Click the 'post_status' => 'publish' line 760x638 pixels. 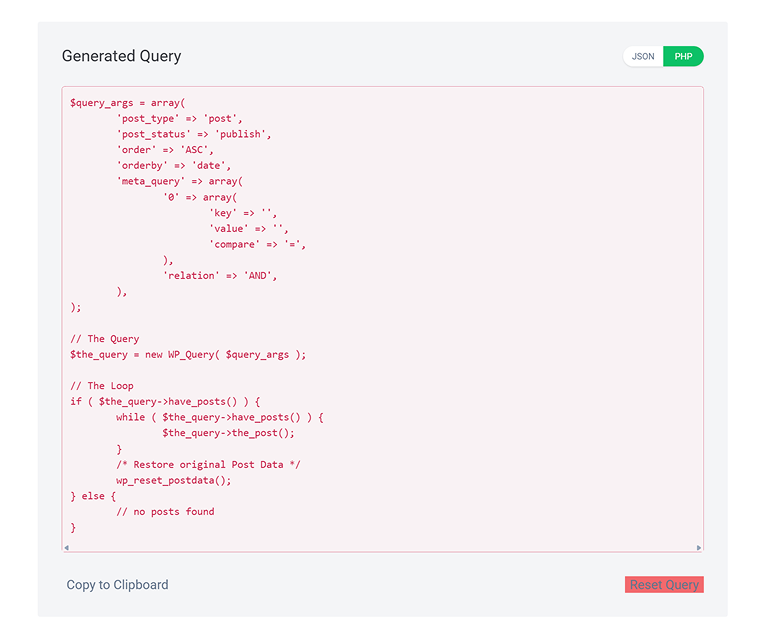point(194,134)
